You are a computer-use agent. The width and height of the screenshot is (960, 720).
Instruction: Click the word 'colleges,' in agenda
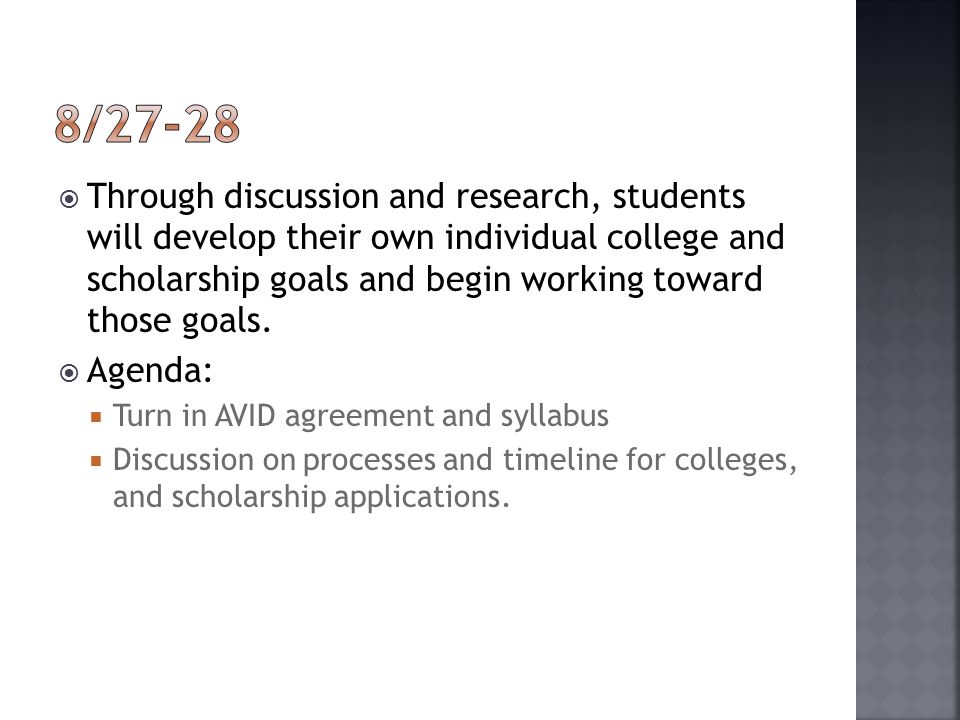tap(736, 460)
